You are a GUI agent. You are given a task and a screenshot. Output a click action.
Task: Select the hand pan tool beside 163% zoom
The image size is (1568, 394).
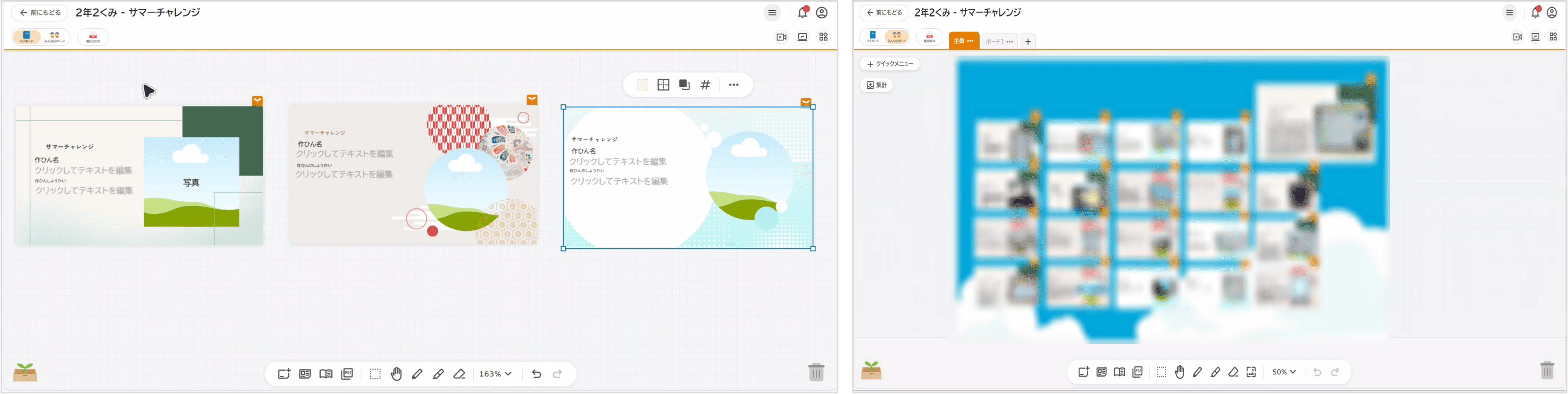click(396, 374)
